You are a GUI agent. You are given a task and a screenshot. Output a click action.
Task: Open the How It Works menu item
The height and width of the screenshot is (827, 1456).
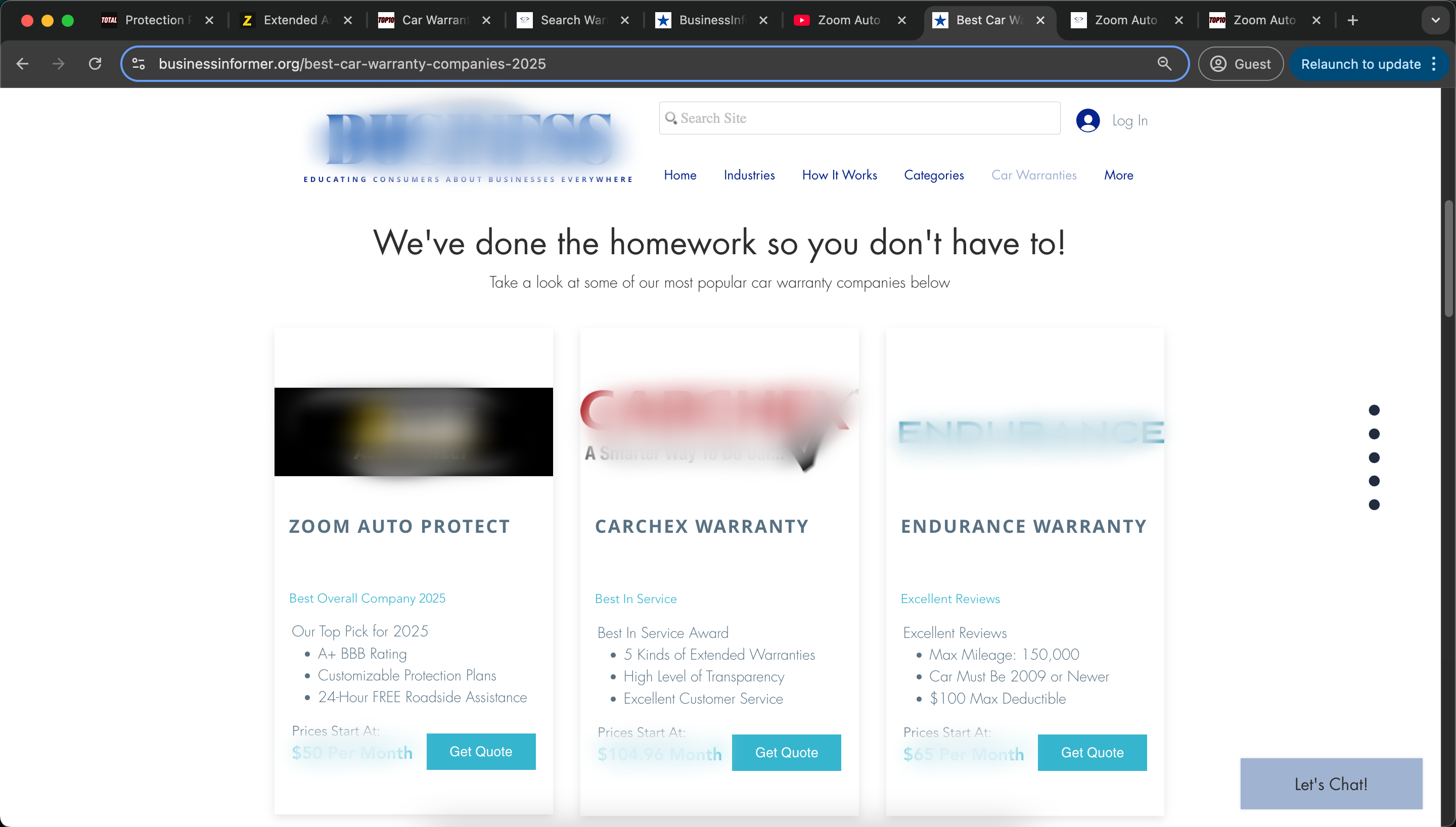(x=839, y=175)
